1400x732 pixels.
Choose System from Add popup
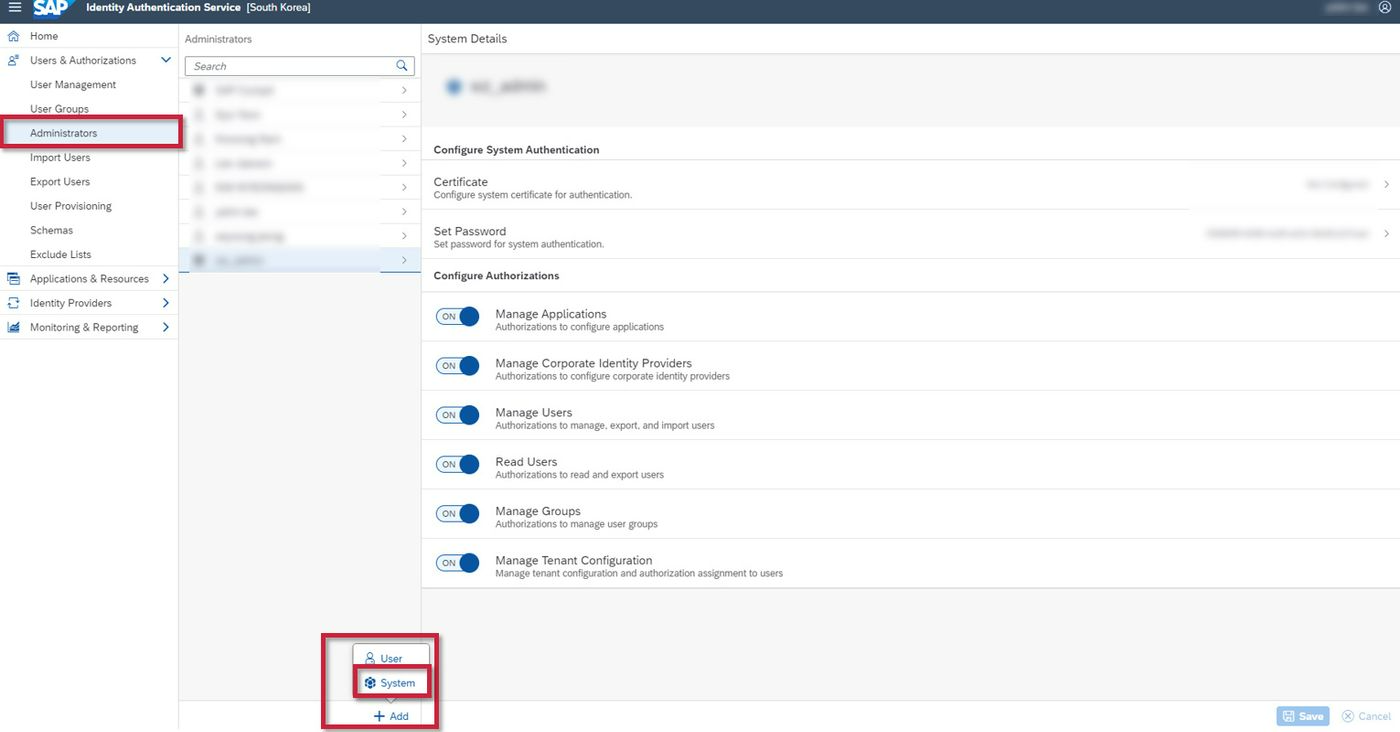tap(391, 683)
